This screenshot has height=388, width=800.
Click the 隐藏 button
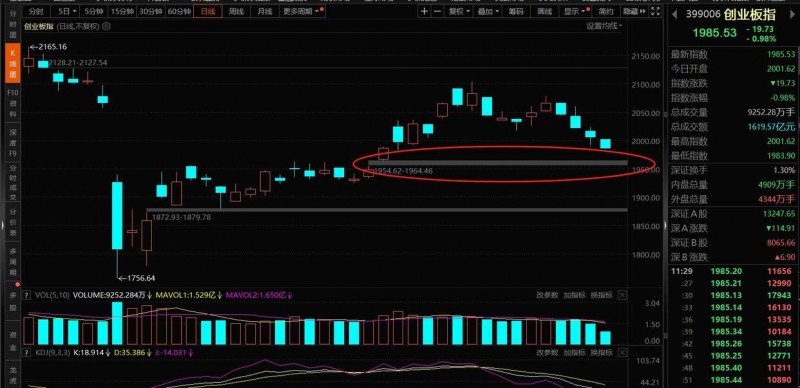pyautogui.click(x=630, y=11)
